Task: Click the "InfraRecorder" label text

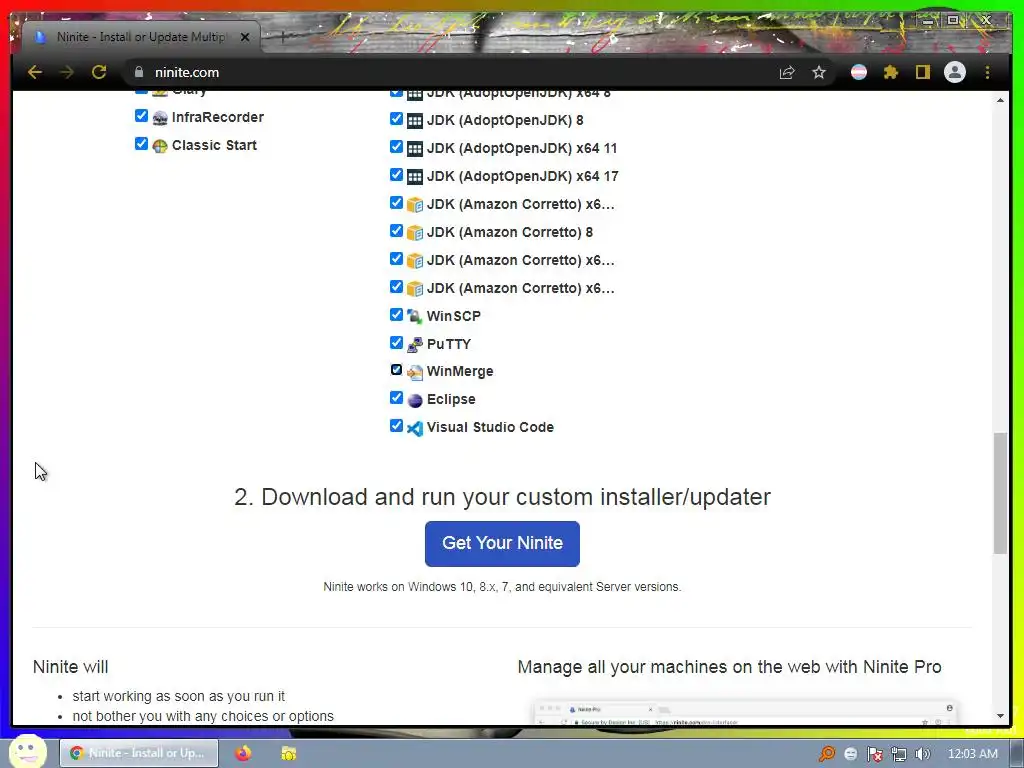Action: (217, 118)
